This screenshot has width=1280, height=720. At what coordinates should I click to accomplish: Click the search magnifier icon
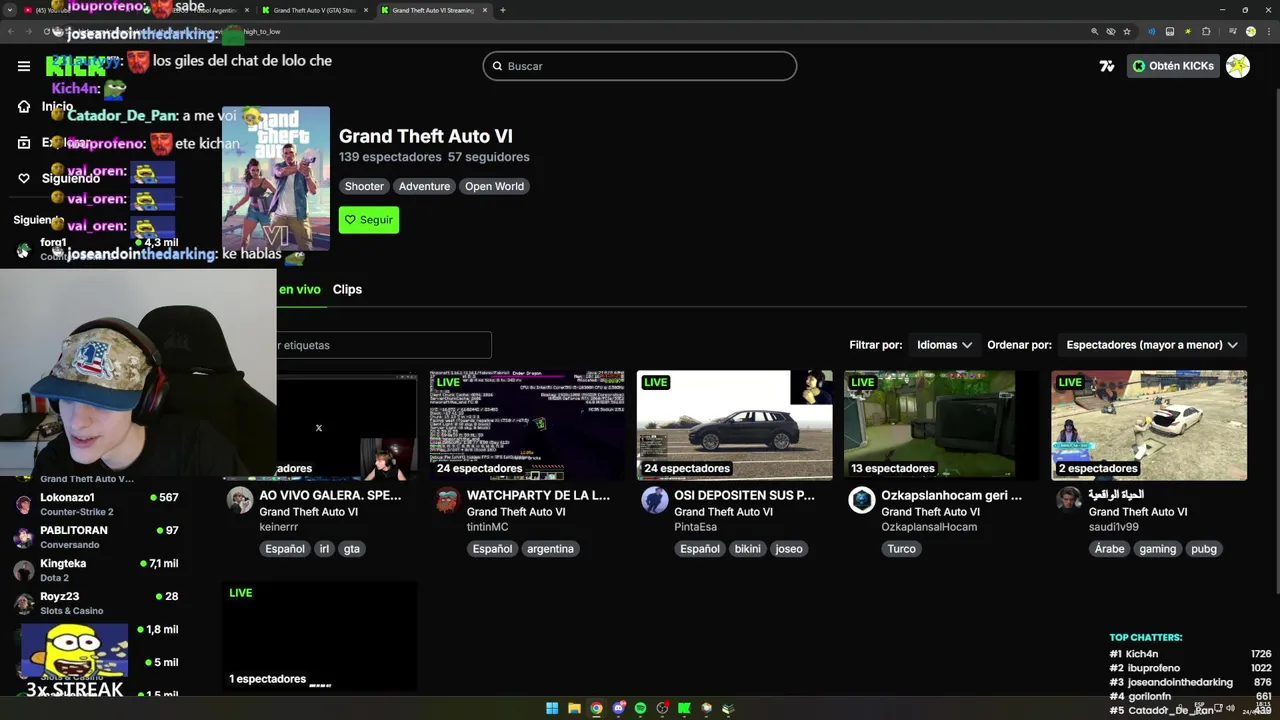coord(497,66)
